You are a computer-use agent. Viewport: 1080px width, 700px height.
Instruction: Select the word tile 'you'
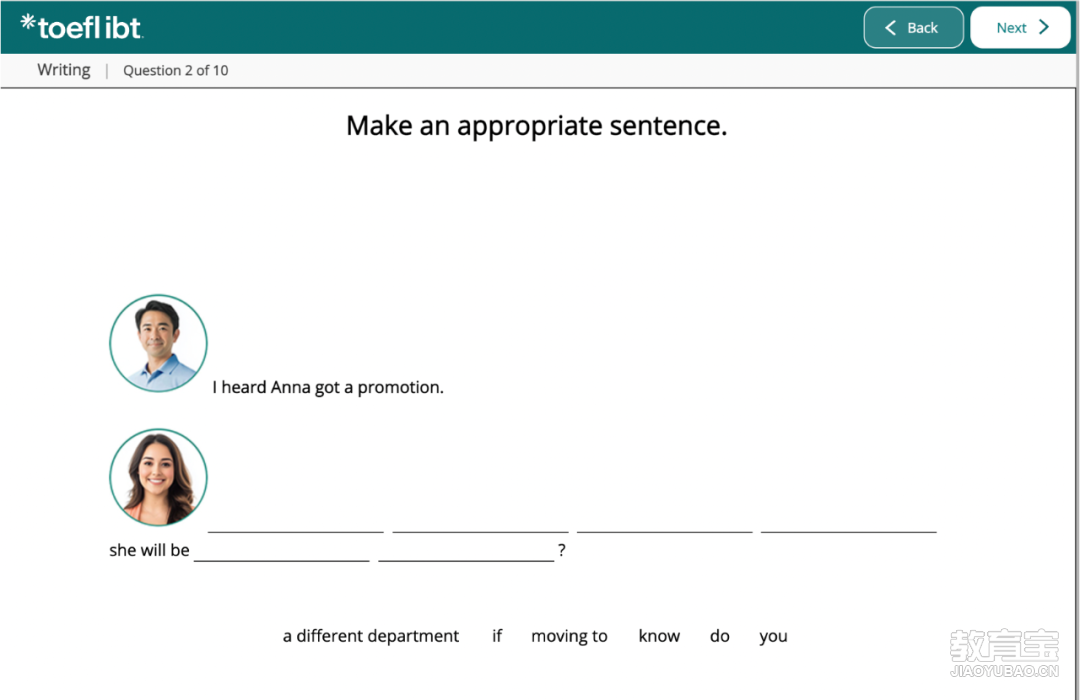pyautogui.click(x=773, y=636)
